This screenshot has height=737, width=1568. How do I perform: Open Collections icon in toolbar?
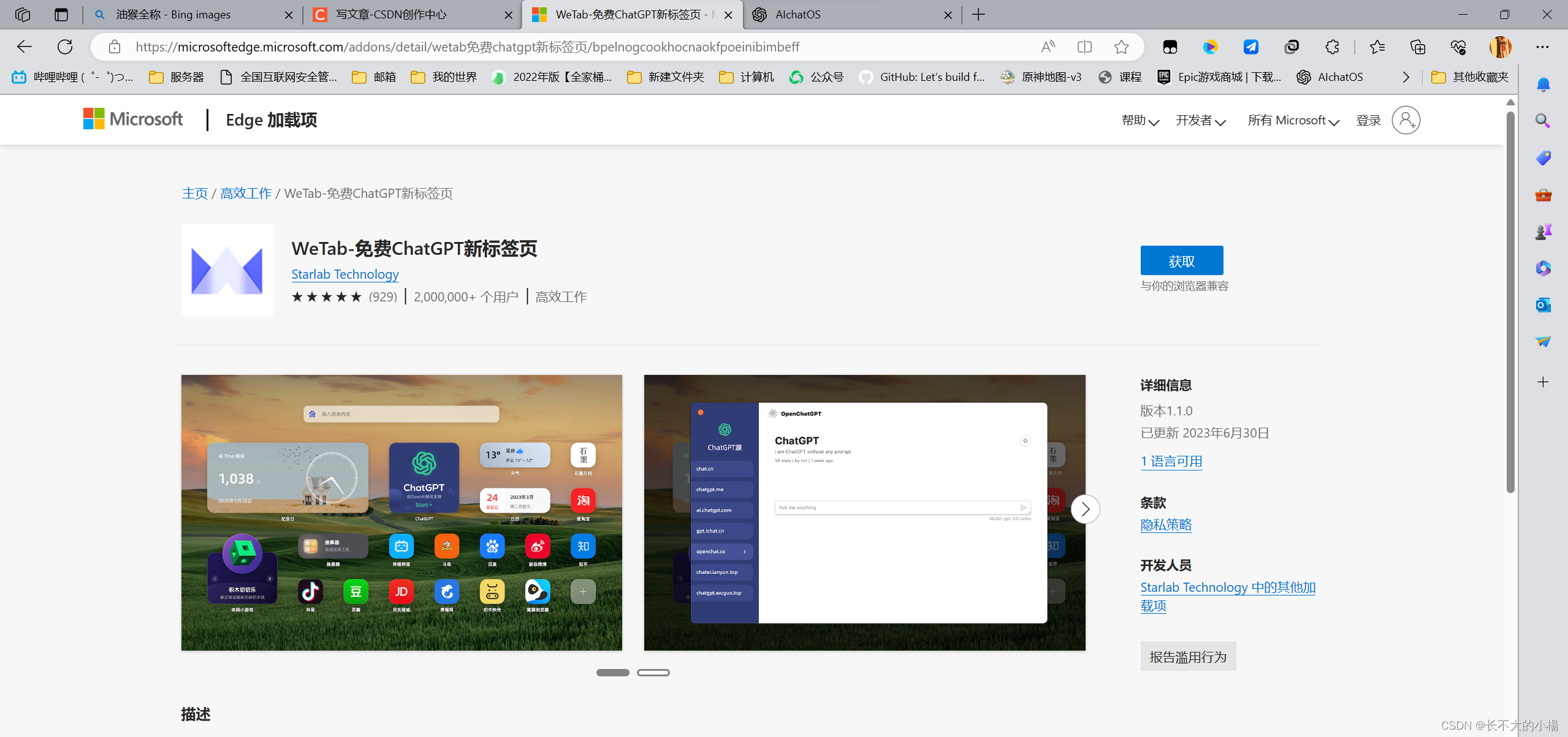click(x=1418, y=47)
